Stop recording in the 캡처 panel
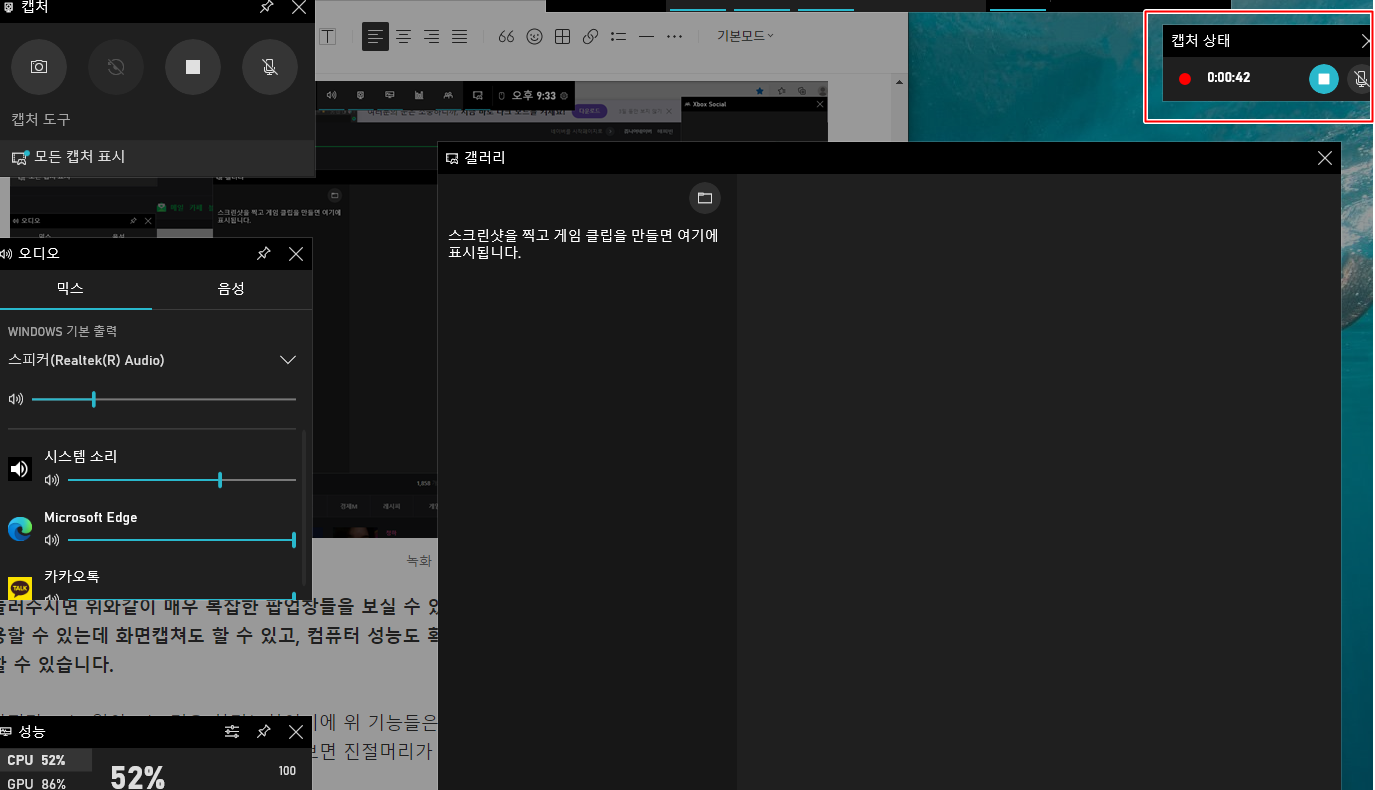The height and width of the screenshot is (790, 1375). tap(192, 67)
